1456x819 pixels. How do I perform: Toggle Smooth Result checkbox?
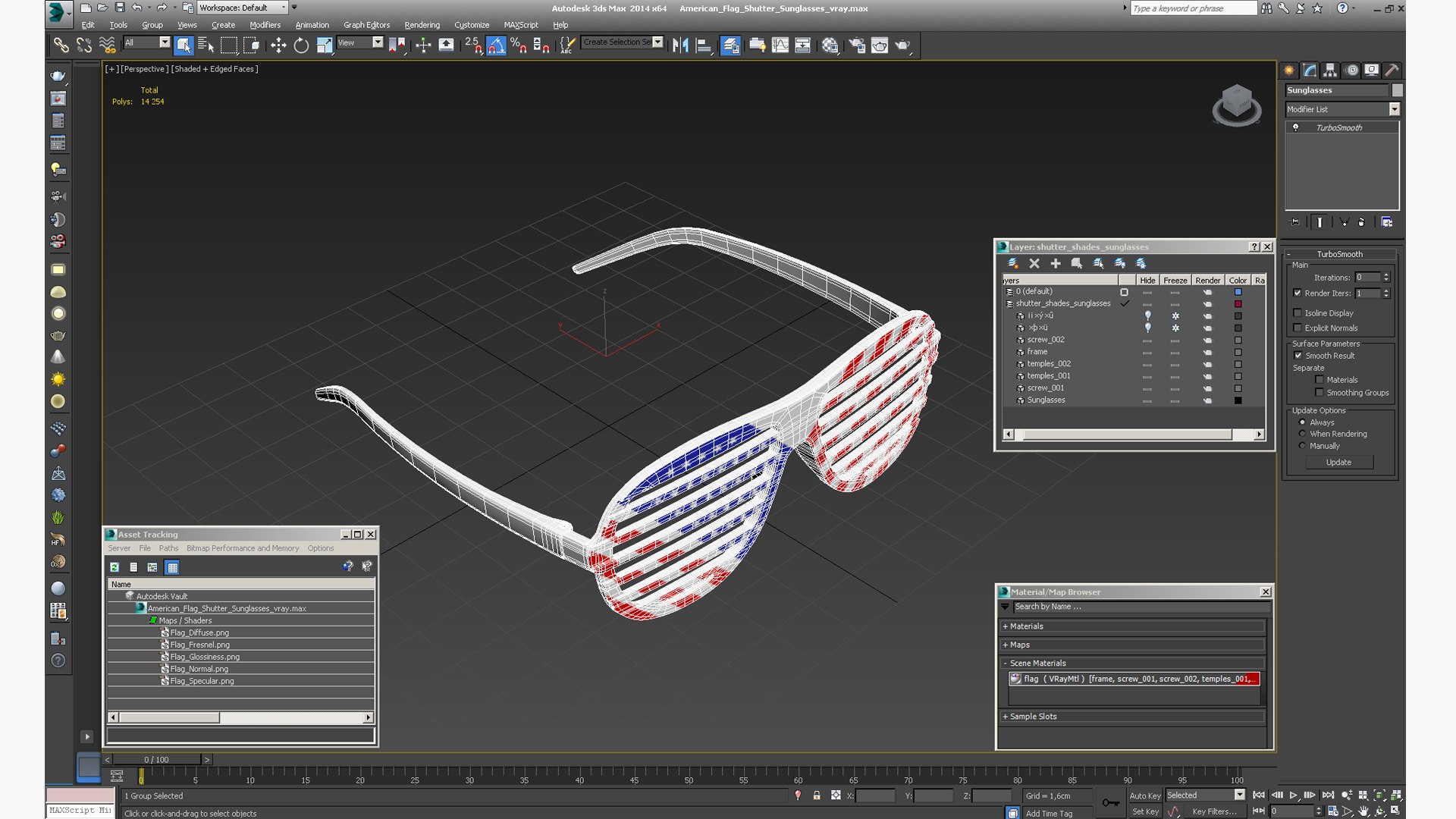1298,356
